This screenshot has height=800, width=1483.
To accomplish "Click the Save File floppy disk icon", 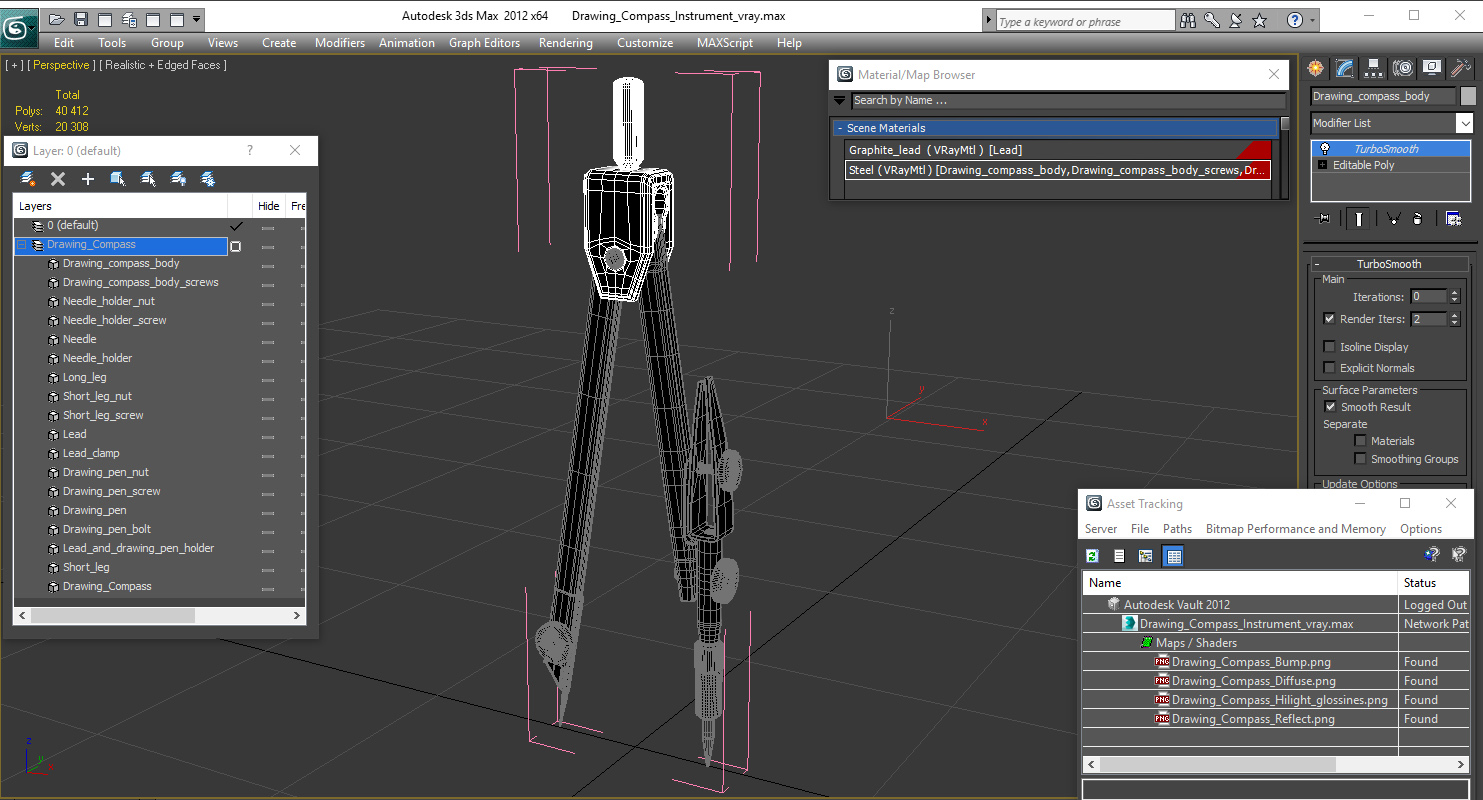I will (80, 19).
